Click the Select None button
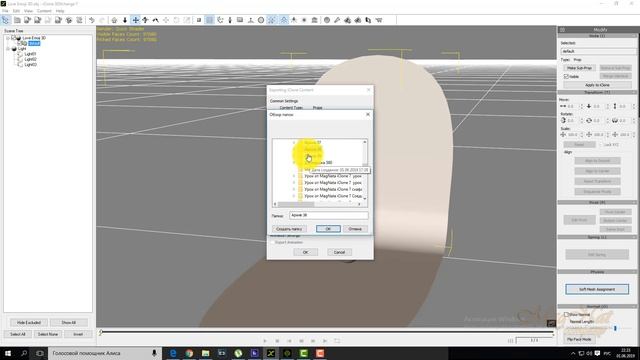640x360 pixels. (x=48, y=334)
